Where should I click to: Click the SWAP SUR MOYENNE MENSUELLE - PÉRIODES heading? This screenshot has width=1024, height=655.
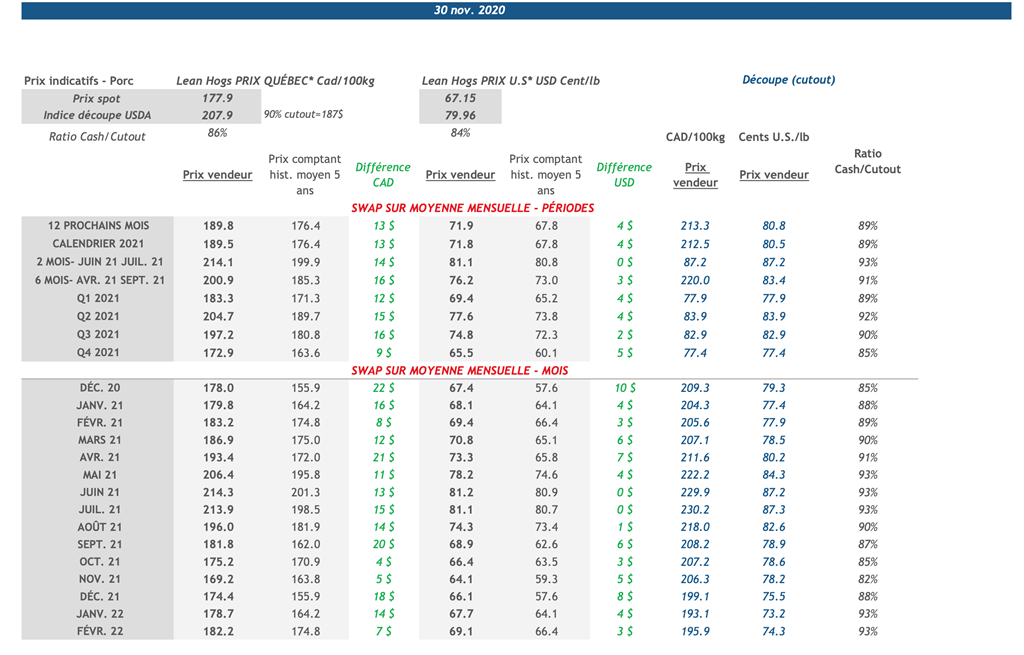tap(472, 208)
